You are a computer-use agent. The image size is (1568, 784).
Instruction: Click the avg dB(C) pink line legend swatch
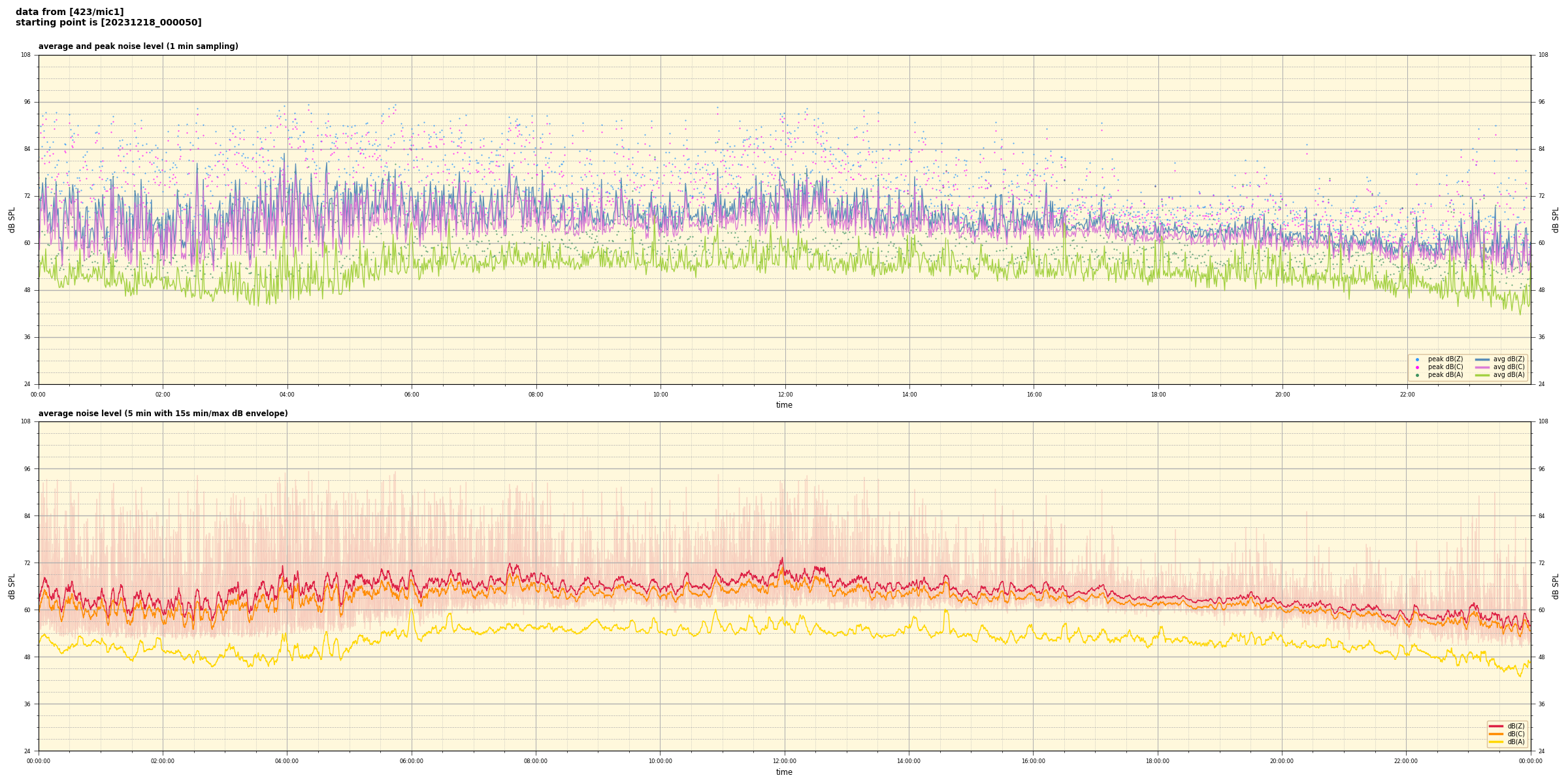tap(1482, 367)
